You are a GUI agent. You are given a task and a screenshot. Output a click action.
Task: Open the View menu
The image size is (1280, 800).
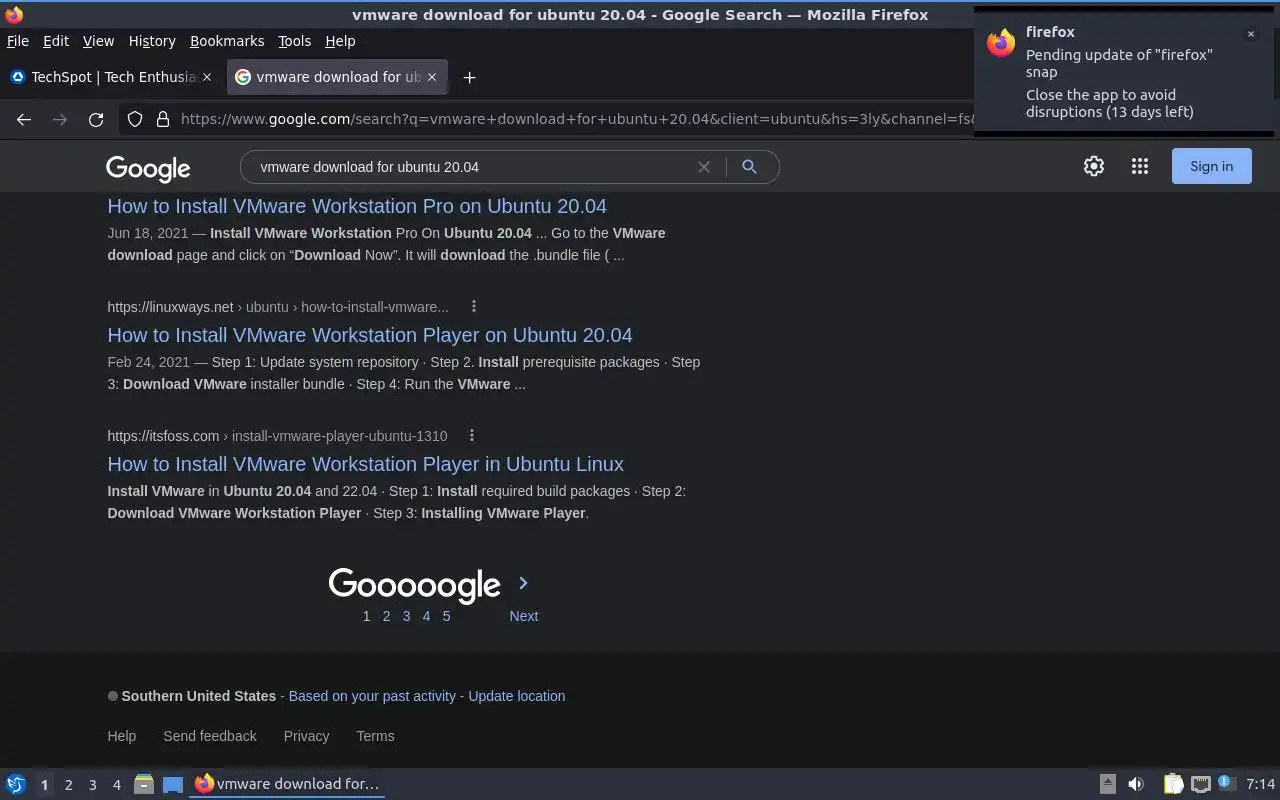(x=98, y=41)
